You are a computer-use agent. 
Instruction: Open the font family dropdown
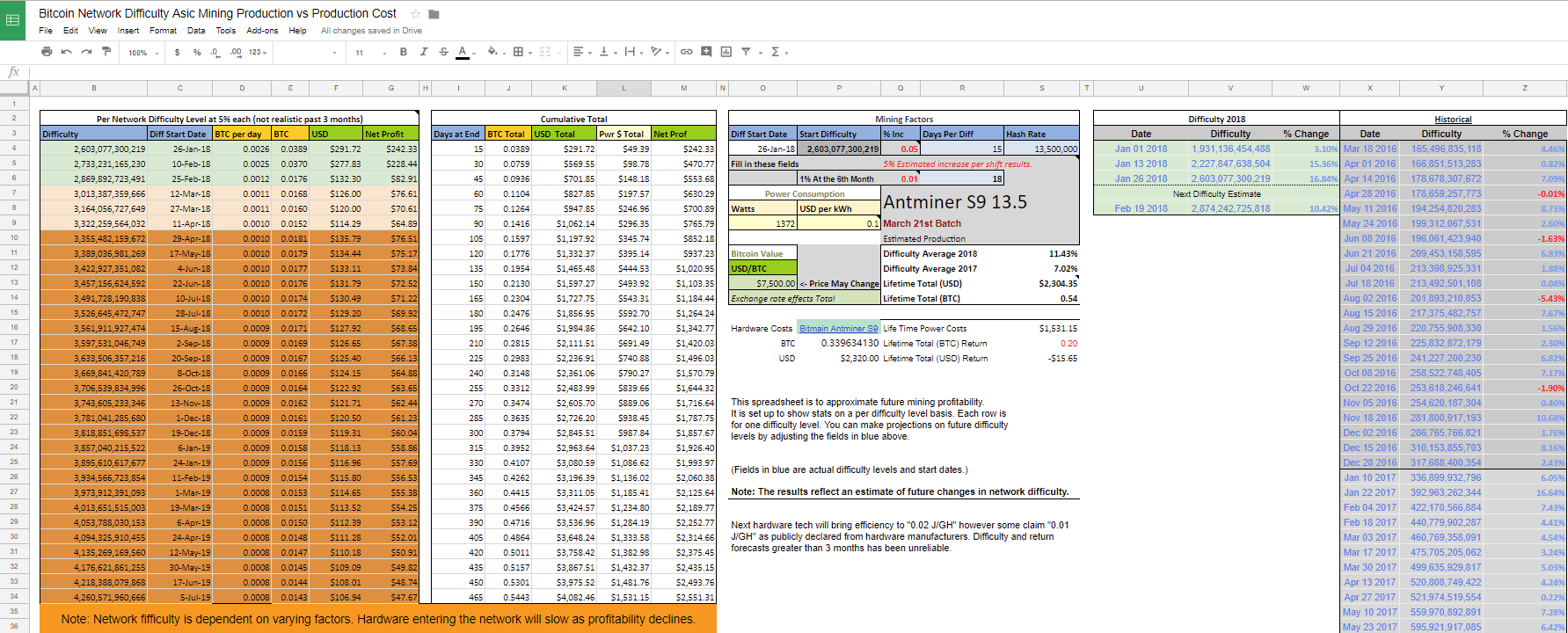308,53
